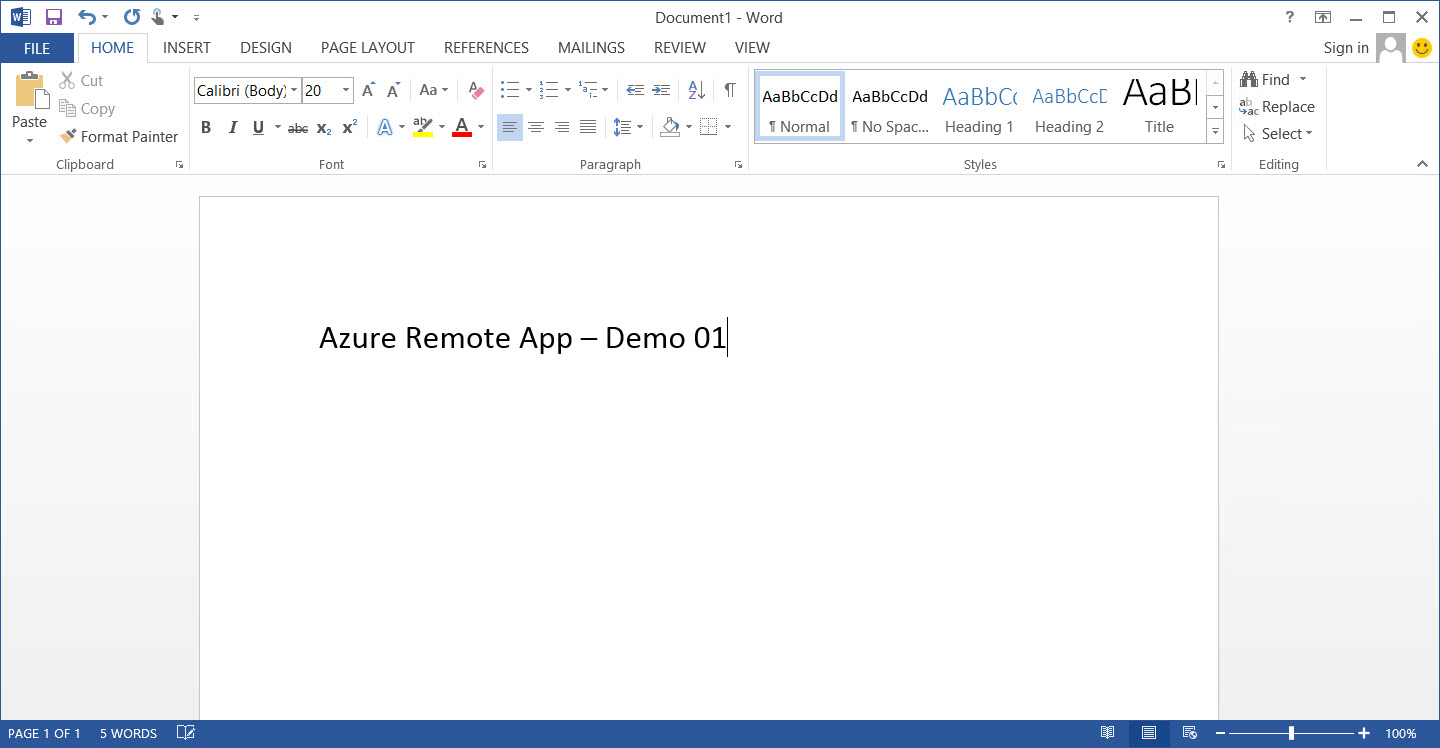Click the Save icon in the quick access toolbar
Screen dimensions: 1440x748
point(54,17)
